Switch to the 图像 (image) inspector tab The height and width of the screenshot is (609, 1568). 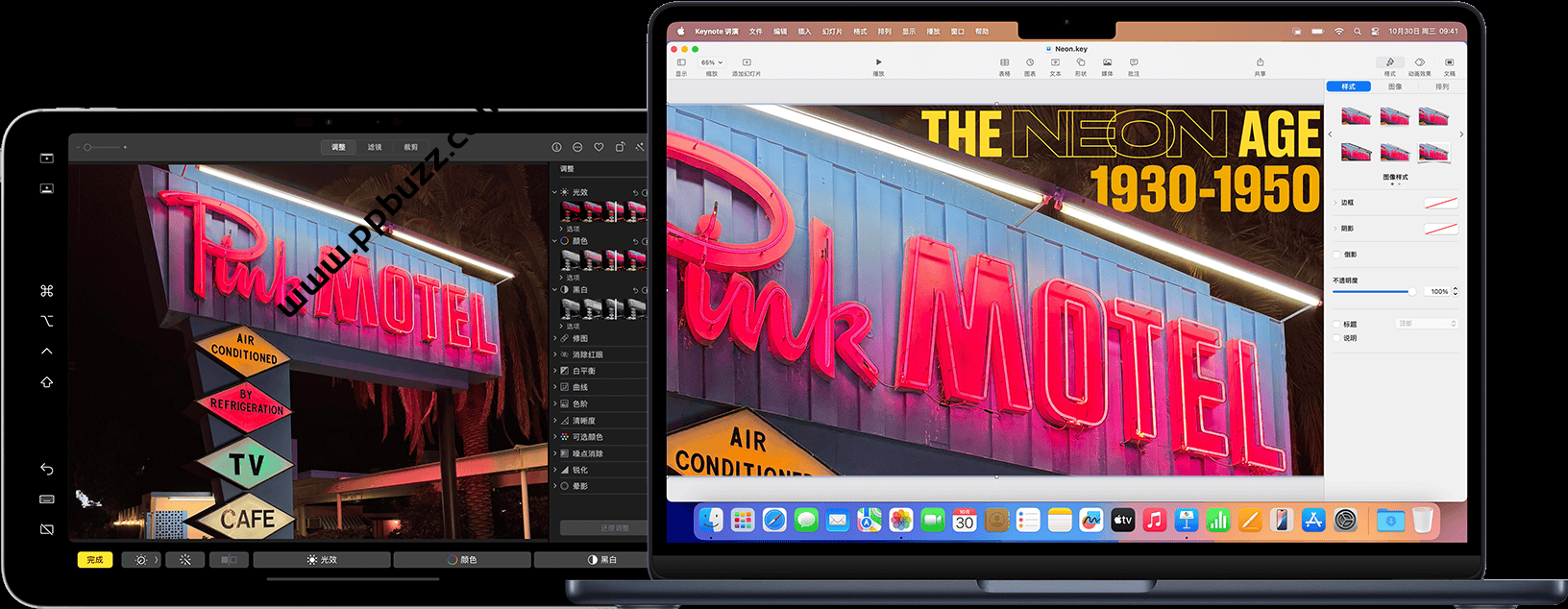click(1395, 86)
